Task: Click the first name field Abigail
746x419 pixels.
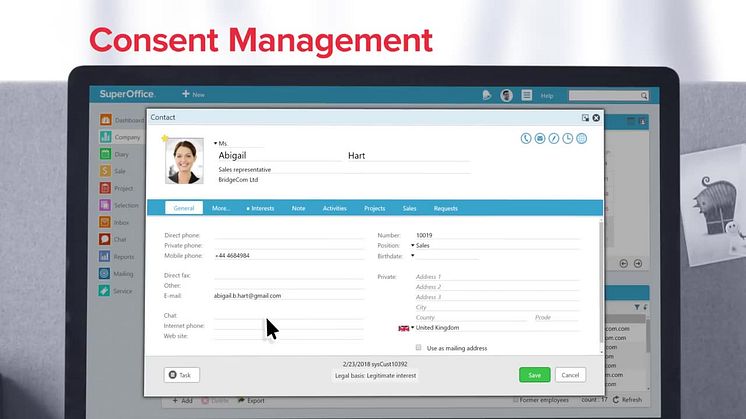Action: [x=280, y=156]
